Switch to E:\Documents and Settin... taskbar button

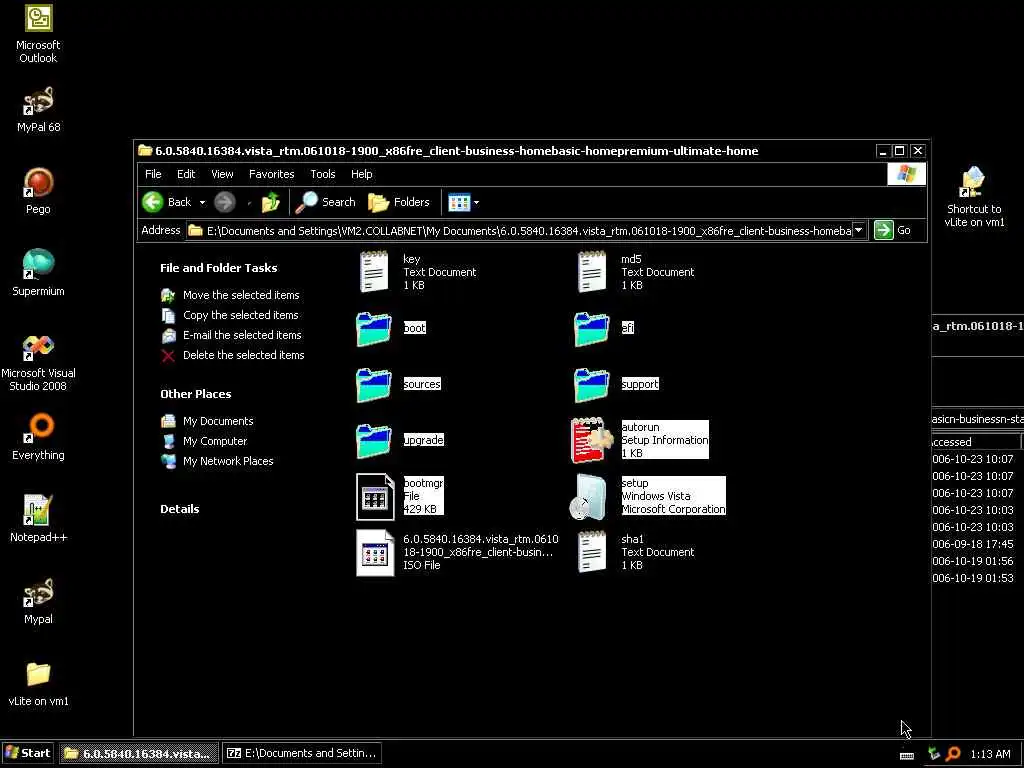pyautogui.click(x=303, y=753)
